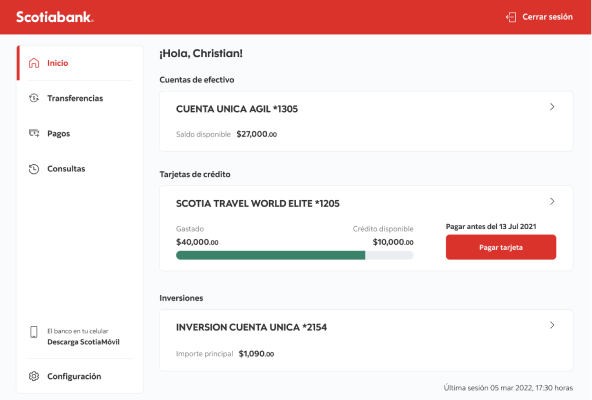Click the Pagos wallet icon
Screen dimensions: 592x400
[x=34, y=133]
